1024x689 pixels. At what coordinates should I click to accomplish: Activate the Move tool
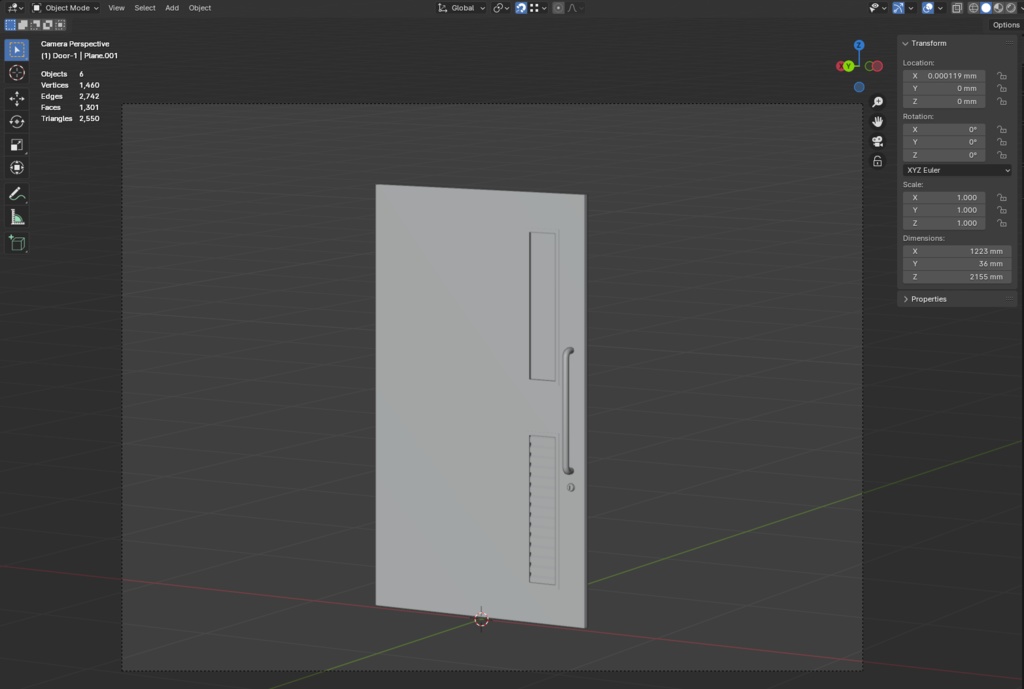[17, 99]
